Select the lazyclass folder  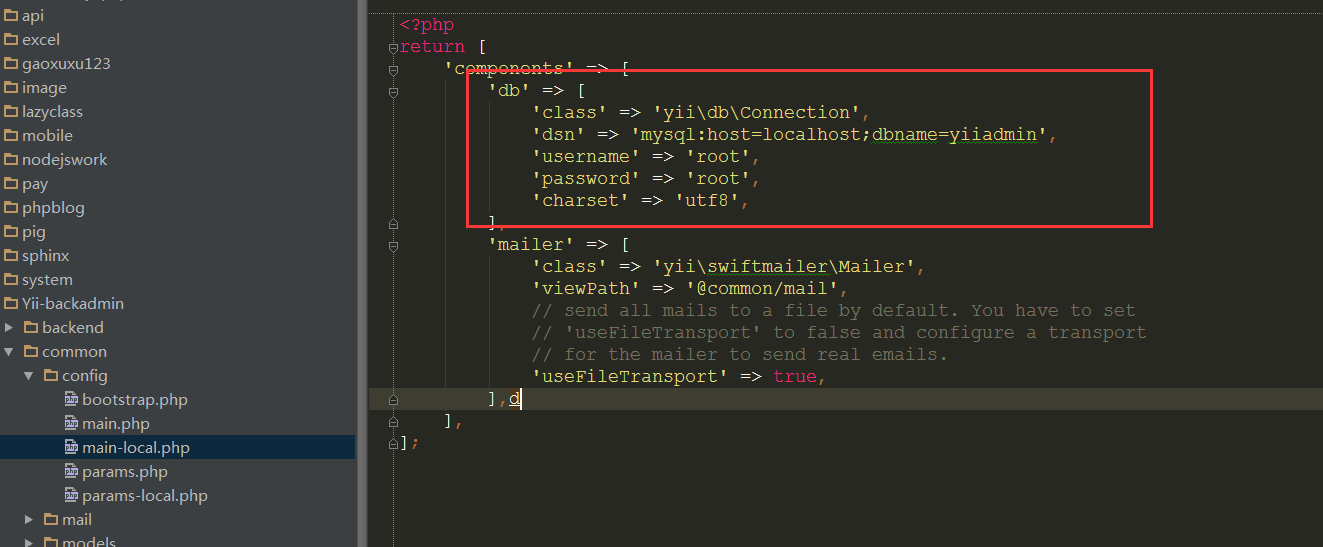click(52, 112)
